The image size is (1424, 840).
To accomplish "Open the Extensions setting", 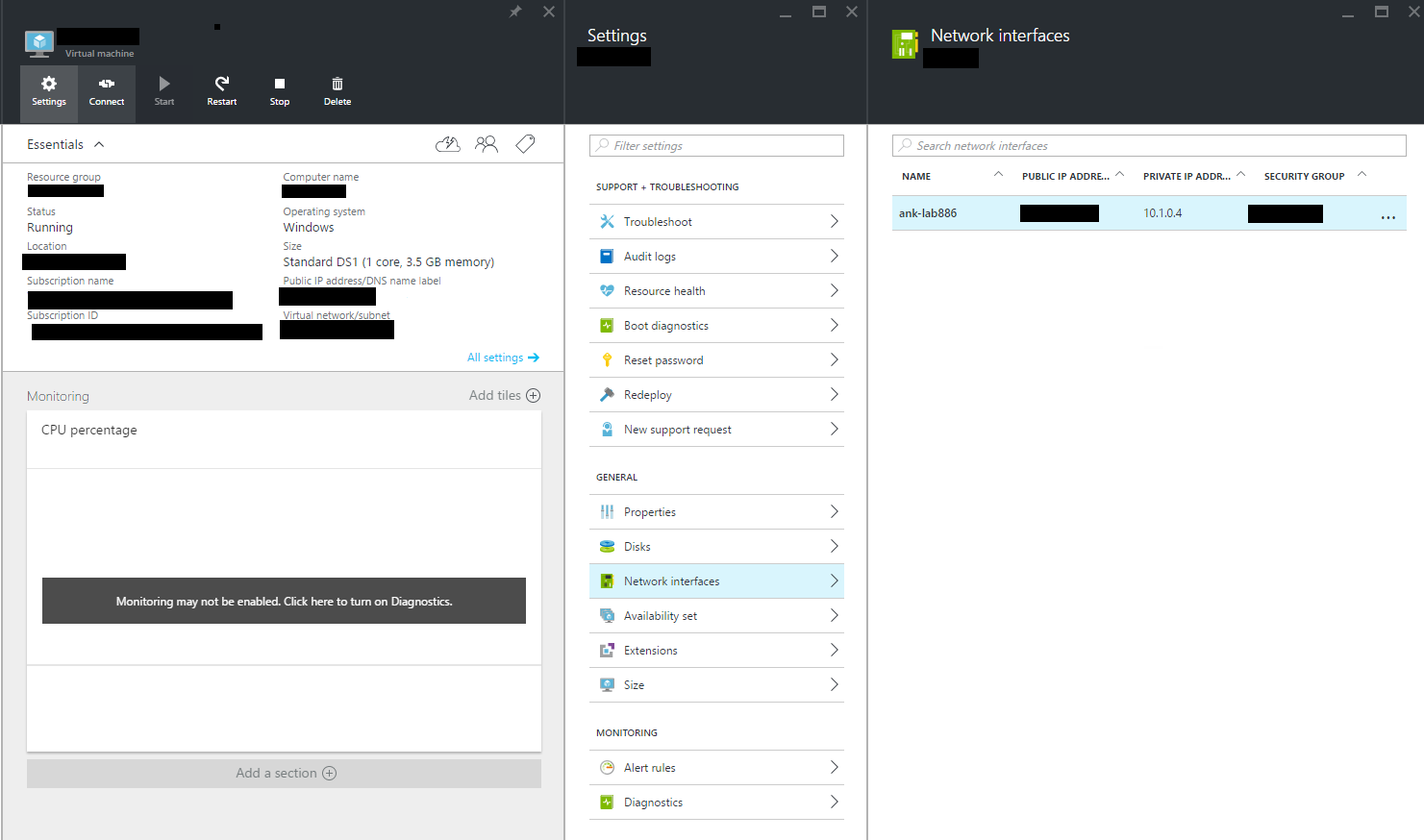I will pyautogui.click(x=716, y=651).
